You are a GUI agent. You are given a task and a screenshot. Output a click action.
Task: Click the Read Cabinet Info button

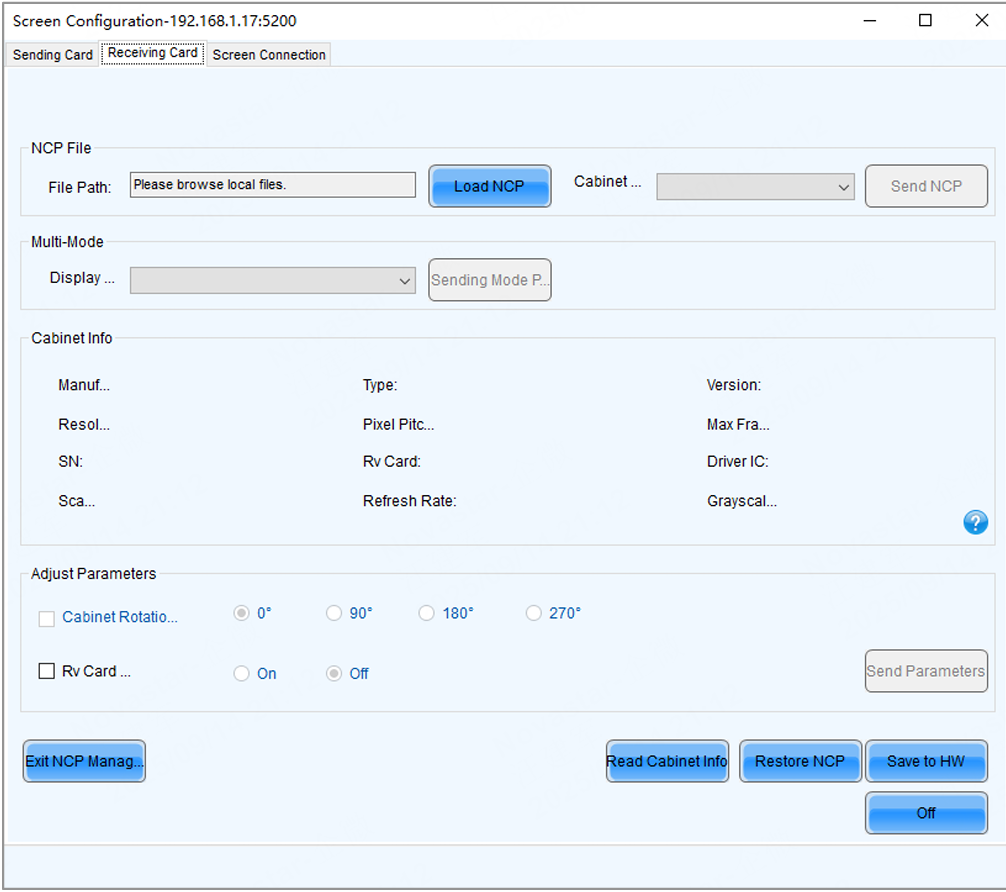click(x=667, y=761)
